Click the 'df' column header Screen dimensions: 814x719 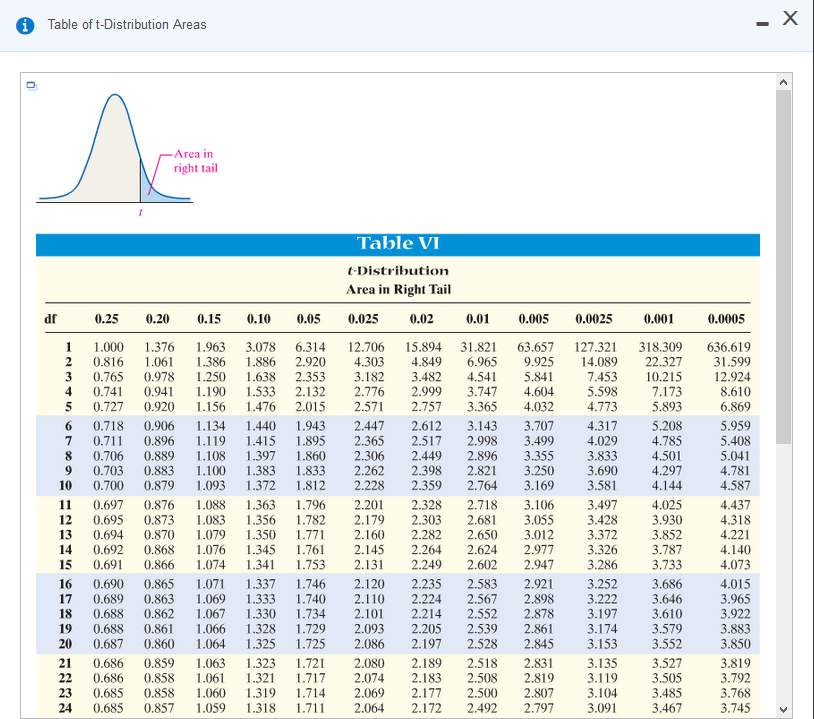(50, 318)
